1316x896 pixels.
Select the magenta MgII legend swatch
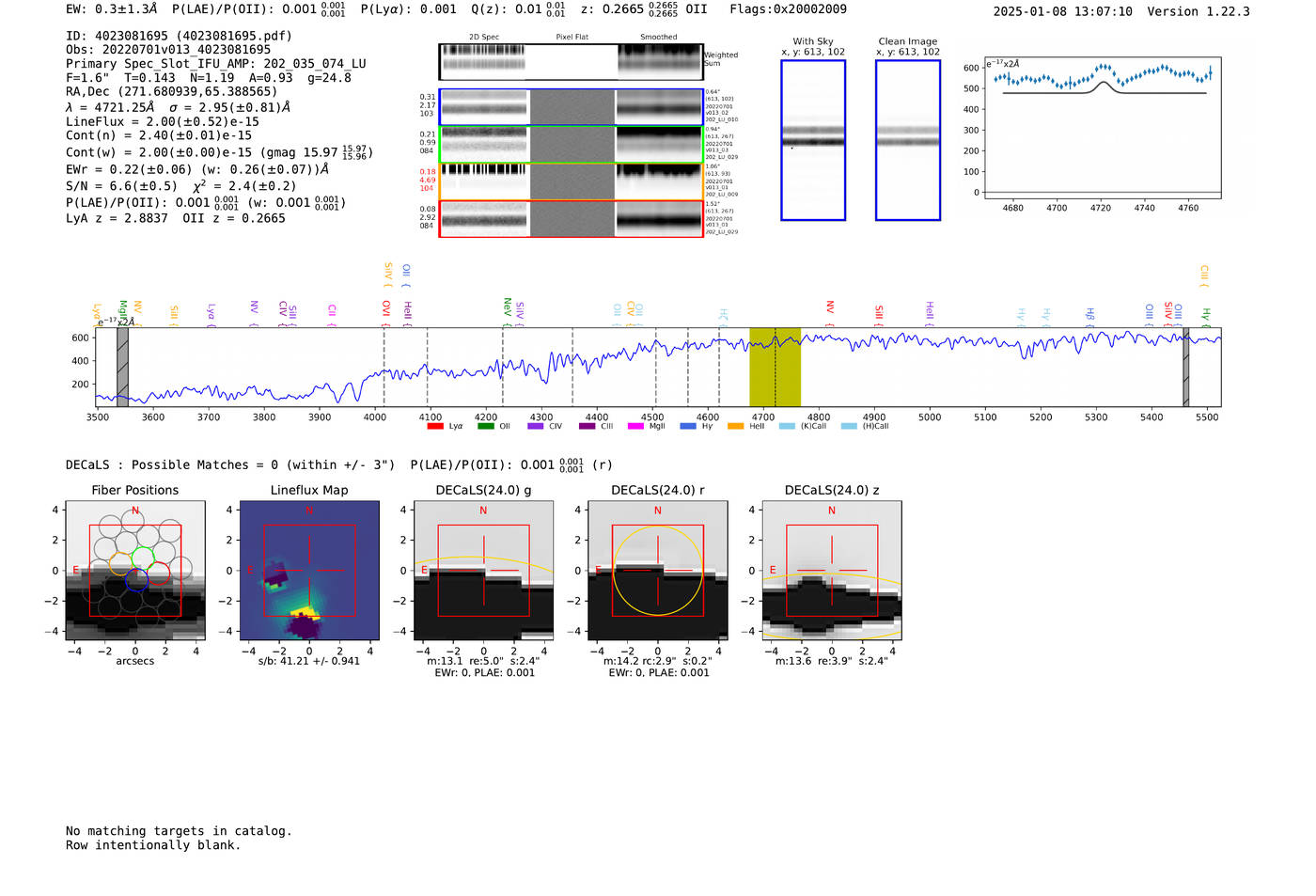(x=635, y=427)
